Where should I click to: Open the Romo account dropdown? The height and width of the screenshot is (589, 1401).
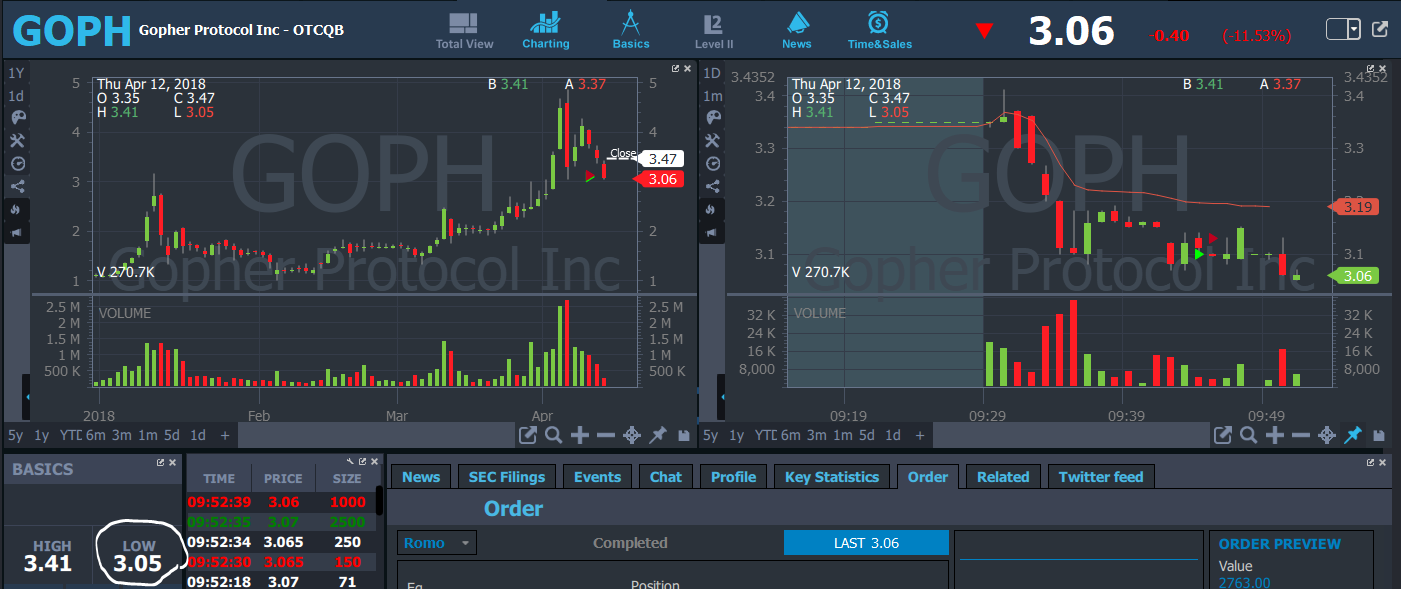pyautogui.click(x=438, y=543)
